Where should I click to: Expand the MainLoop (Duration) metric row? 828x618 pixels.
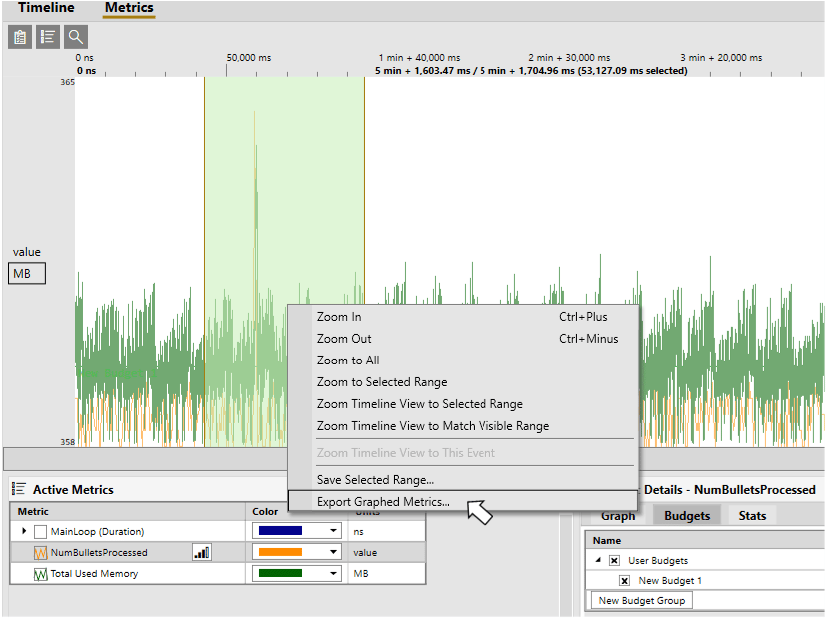tap(24, 531)
